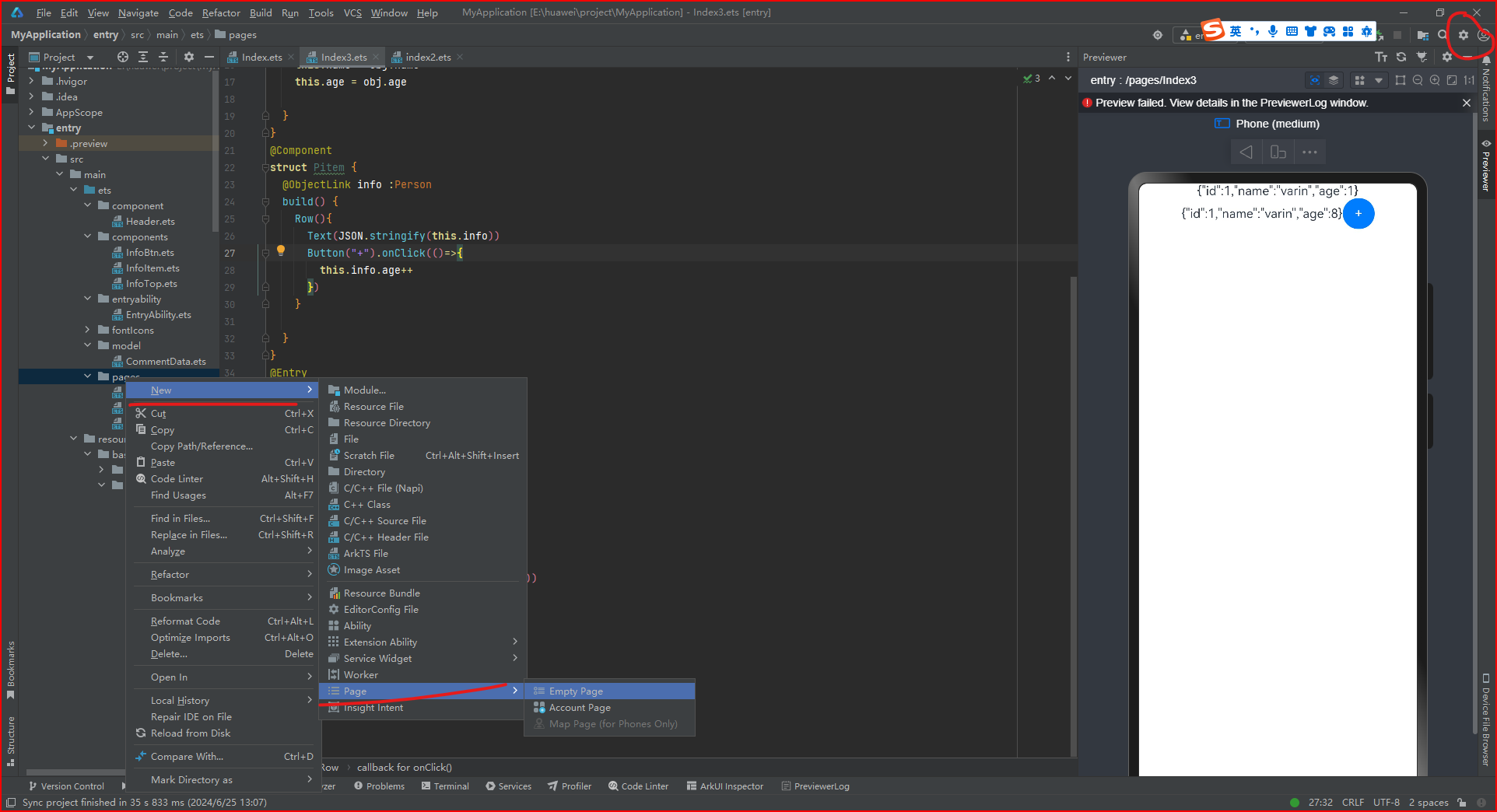Toggle the fit-to-screen mode in Previewer
Image resolution: width=1497 pixels, height=812 pixels.
tap(1453, 80)
